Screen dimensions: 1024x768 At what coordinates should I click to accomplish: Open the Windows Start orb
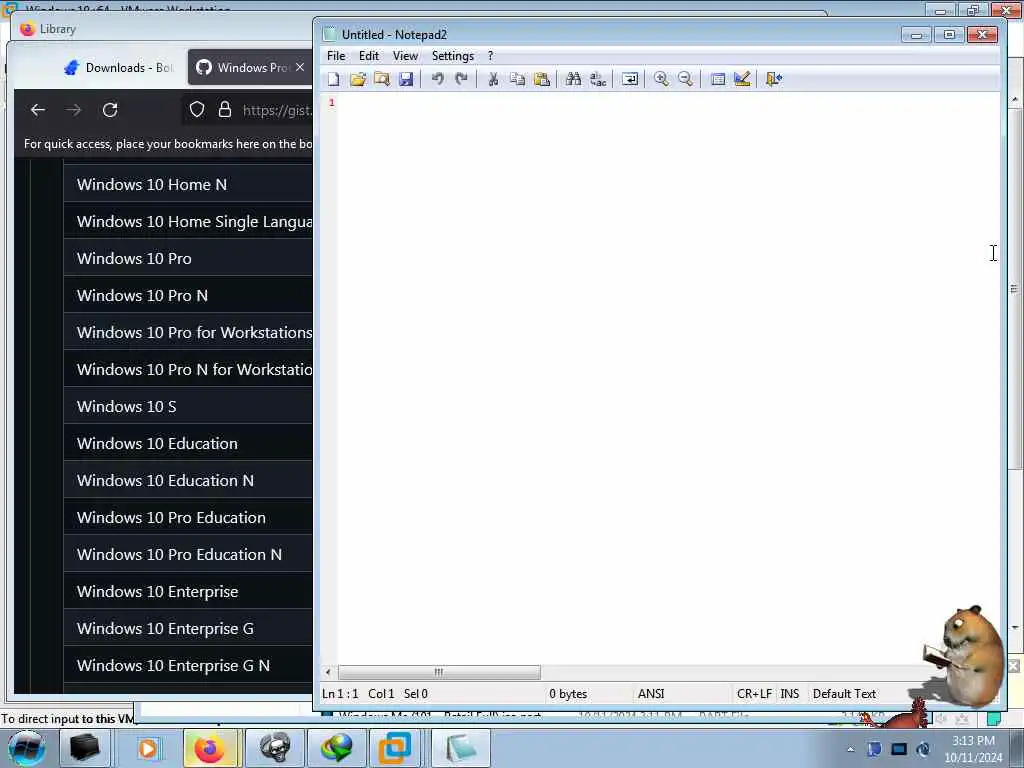(26, 748)
